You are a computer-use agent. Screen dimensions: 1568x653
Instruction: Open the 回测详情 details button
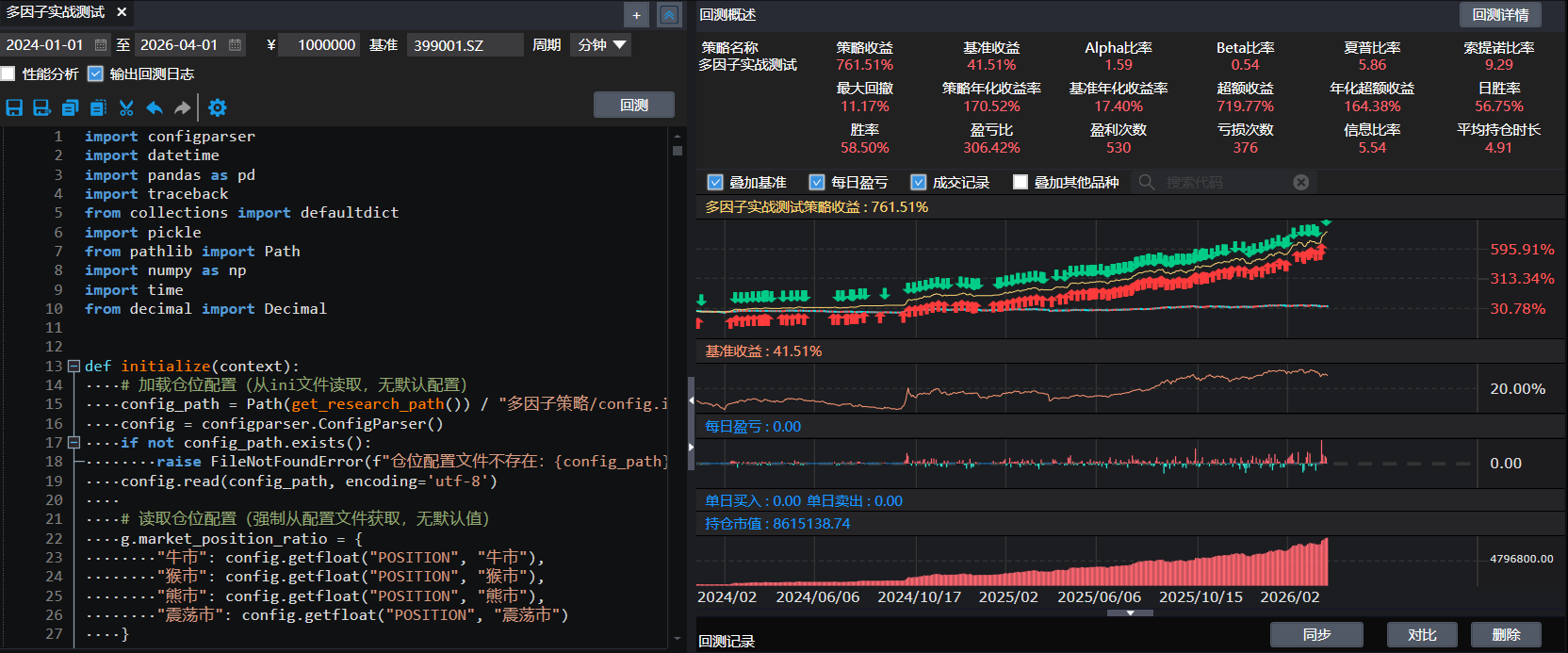click(x=1500, y=14)
